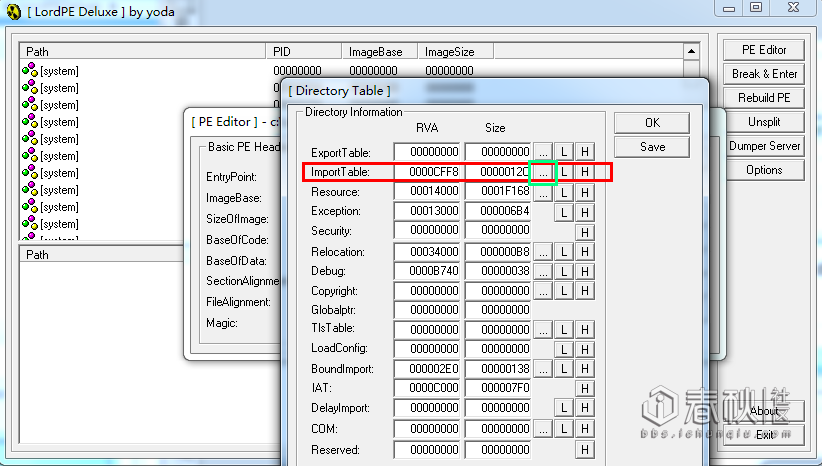
Task: Maximize the LordPE window
Action: [x=756, y=7]
